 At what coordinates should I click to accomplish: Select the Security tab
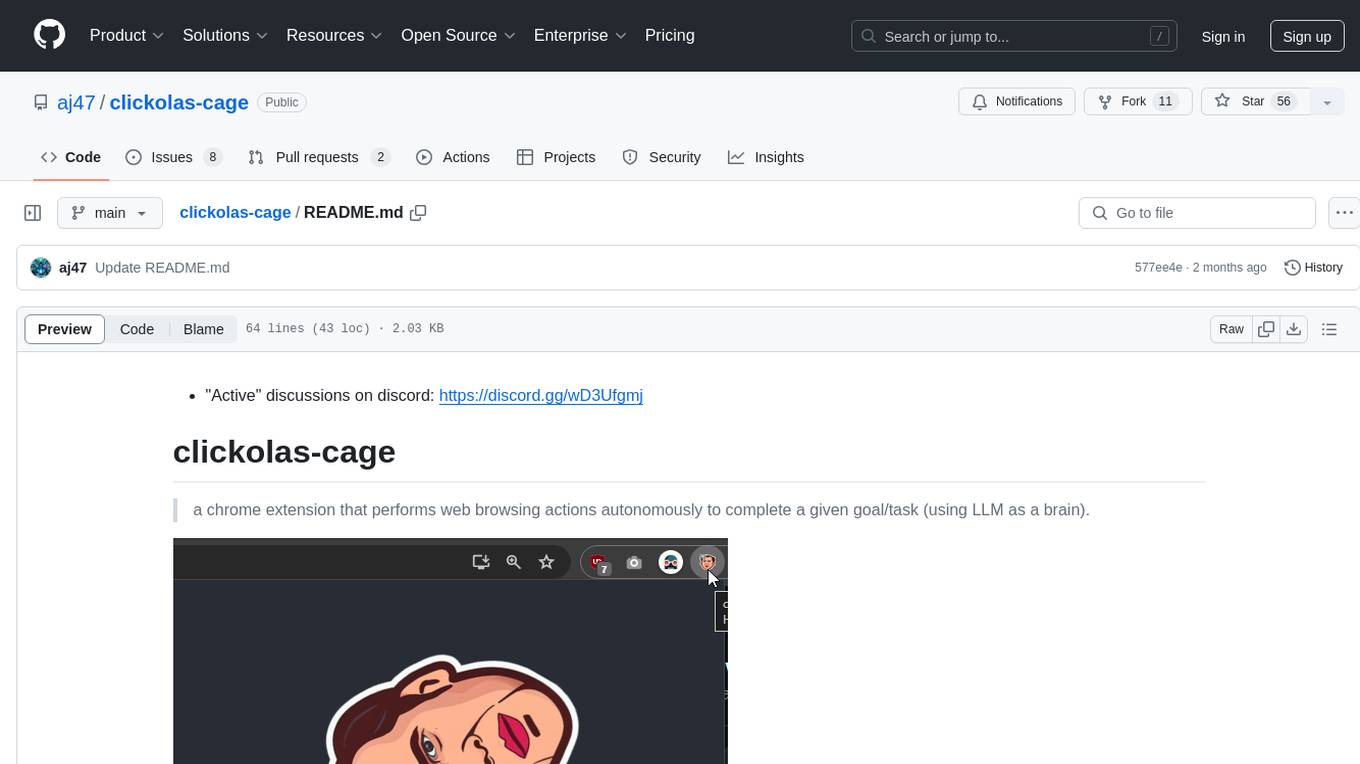pos(662,157)
